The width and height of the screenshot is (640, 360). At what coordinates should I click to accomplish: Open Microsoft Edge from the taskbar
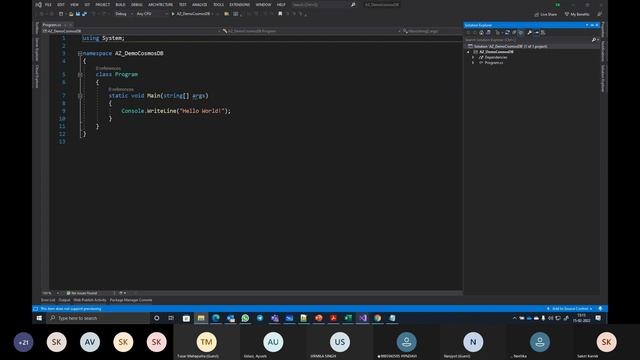216,318
